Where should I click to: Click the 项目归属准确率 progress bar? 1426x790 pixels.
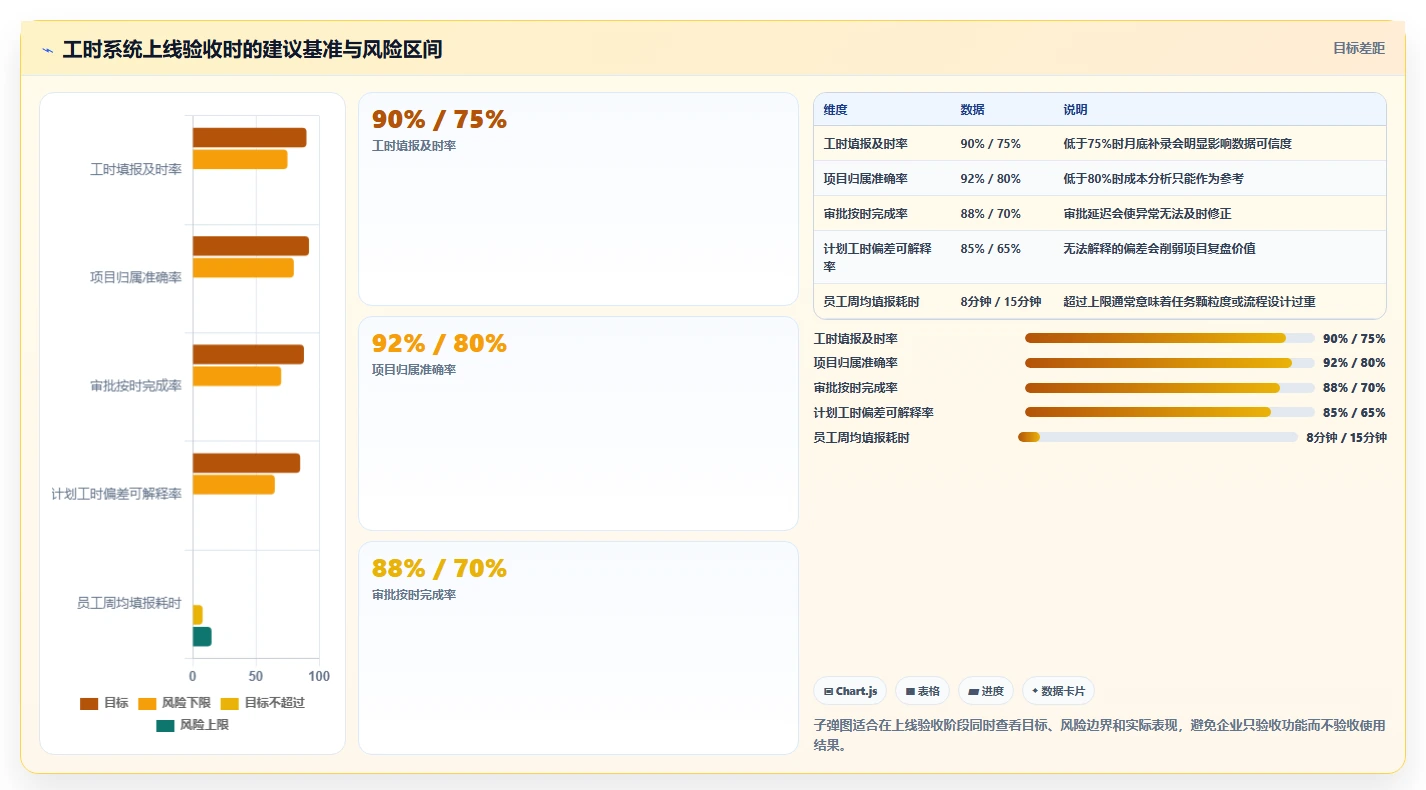click(x=1169, y=363)
